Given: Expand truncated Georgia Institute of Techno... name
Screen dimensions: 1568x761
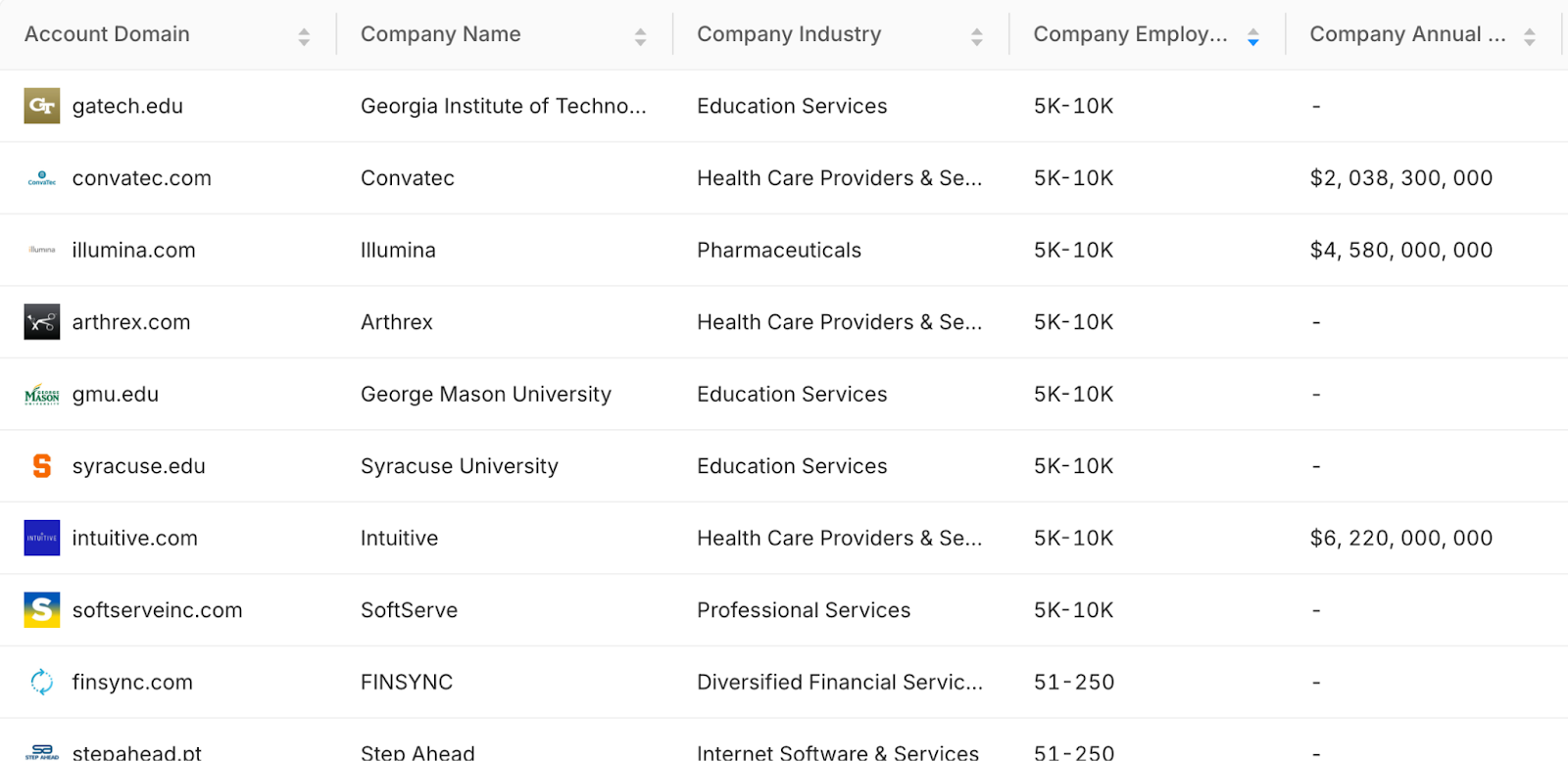Looking at the screenshot, I should click(503, 106).
